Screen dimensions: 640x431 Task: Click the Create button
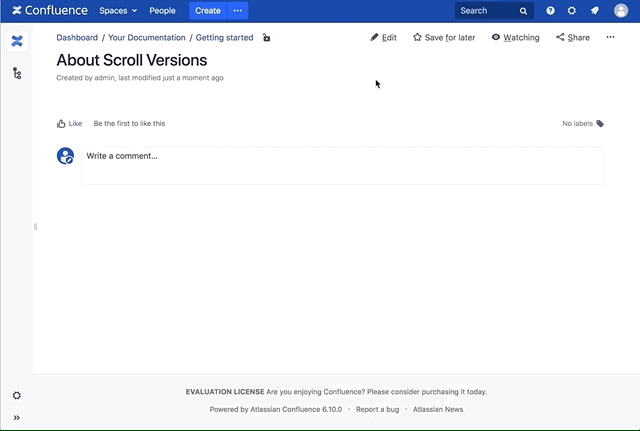point(207,11)
